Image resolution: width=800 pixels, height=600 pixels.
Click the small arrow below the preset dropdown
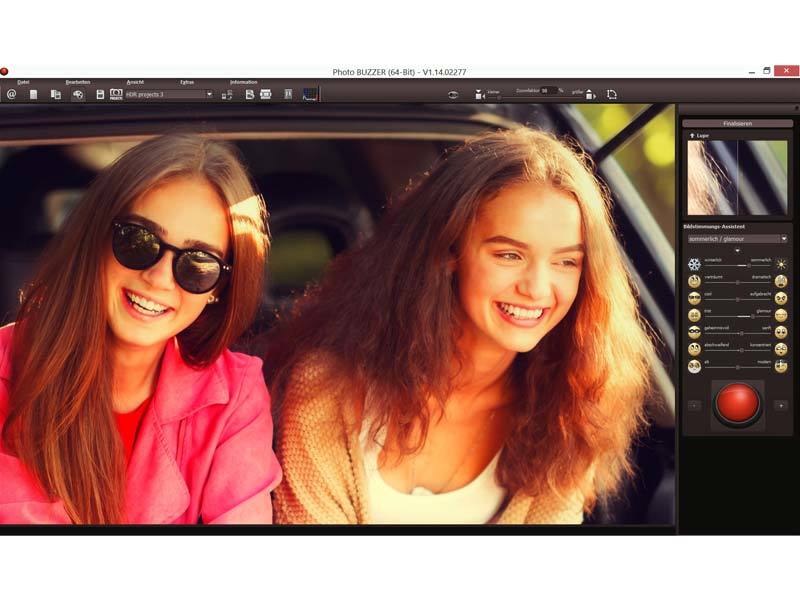(737, 251)
